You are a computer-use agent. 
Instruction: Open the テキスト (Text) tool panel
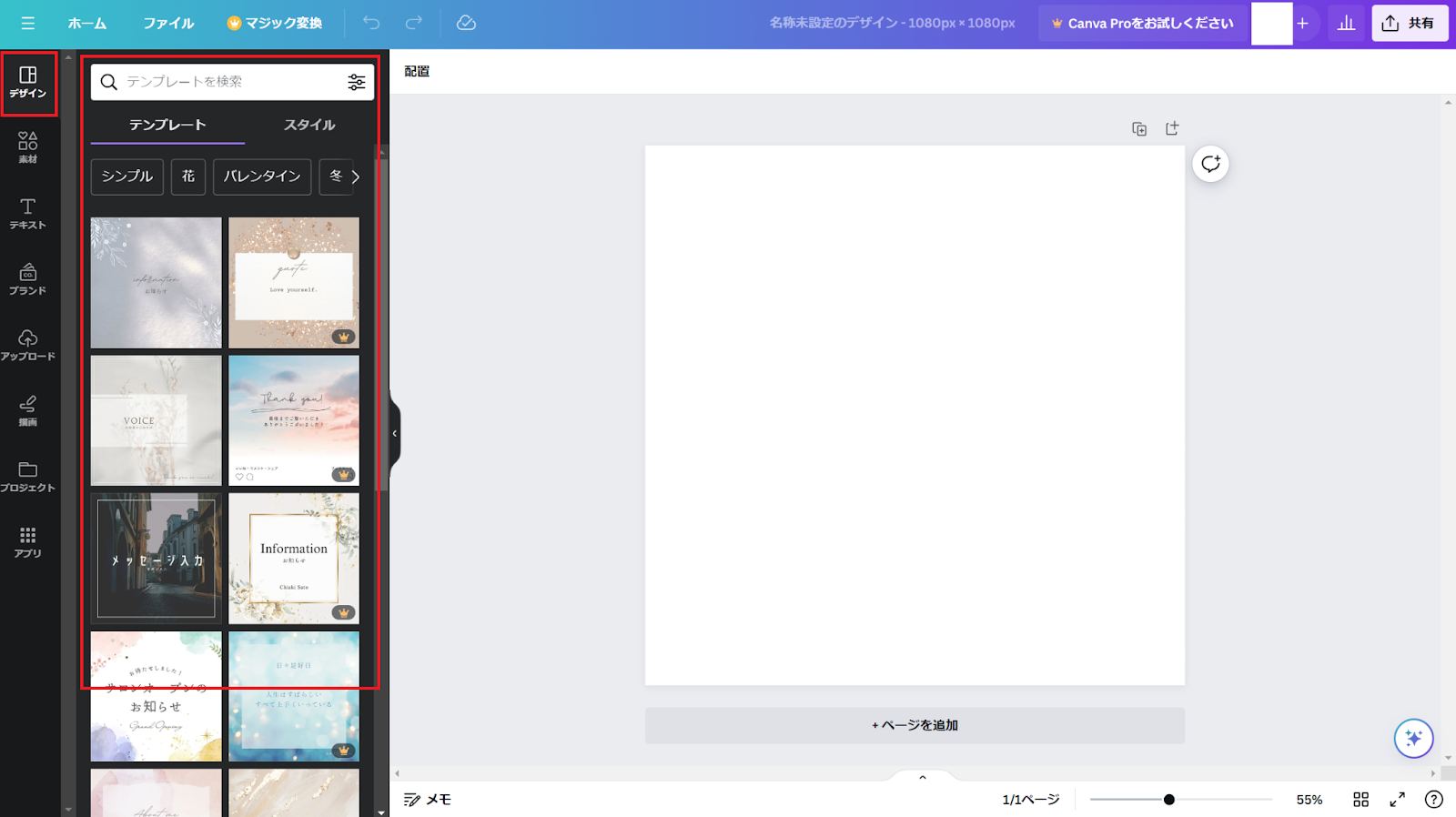point(28,213)
